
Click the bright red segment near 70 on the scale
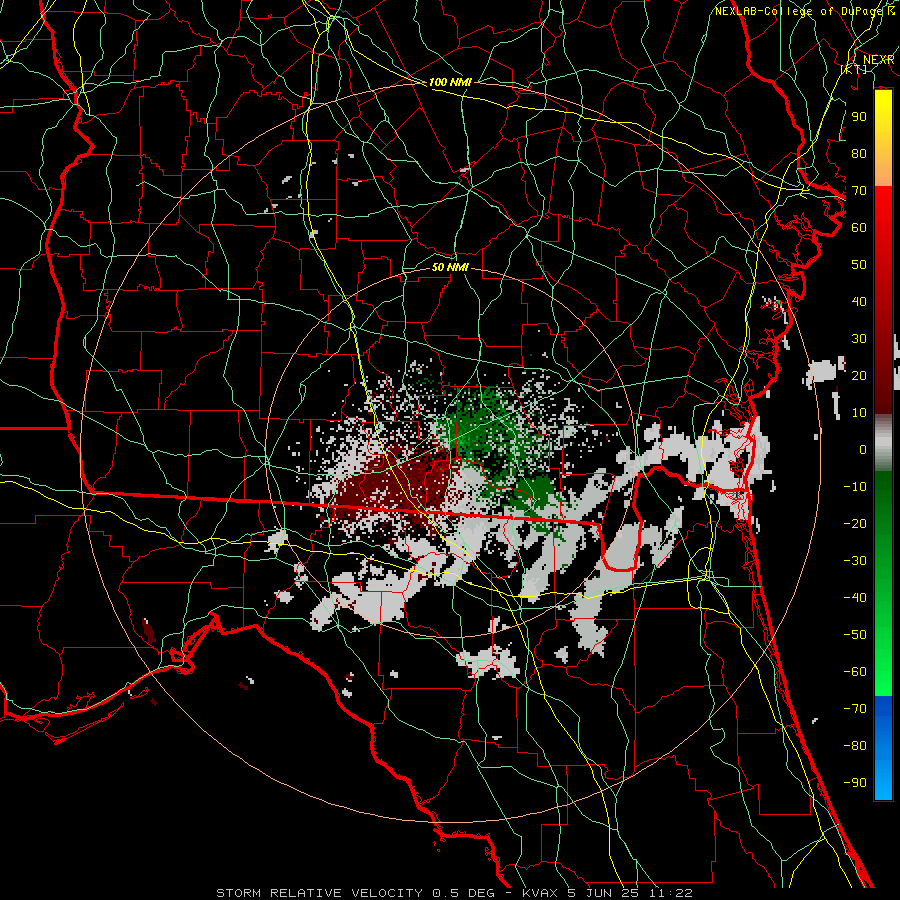coord(883,207)
